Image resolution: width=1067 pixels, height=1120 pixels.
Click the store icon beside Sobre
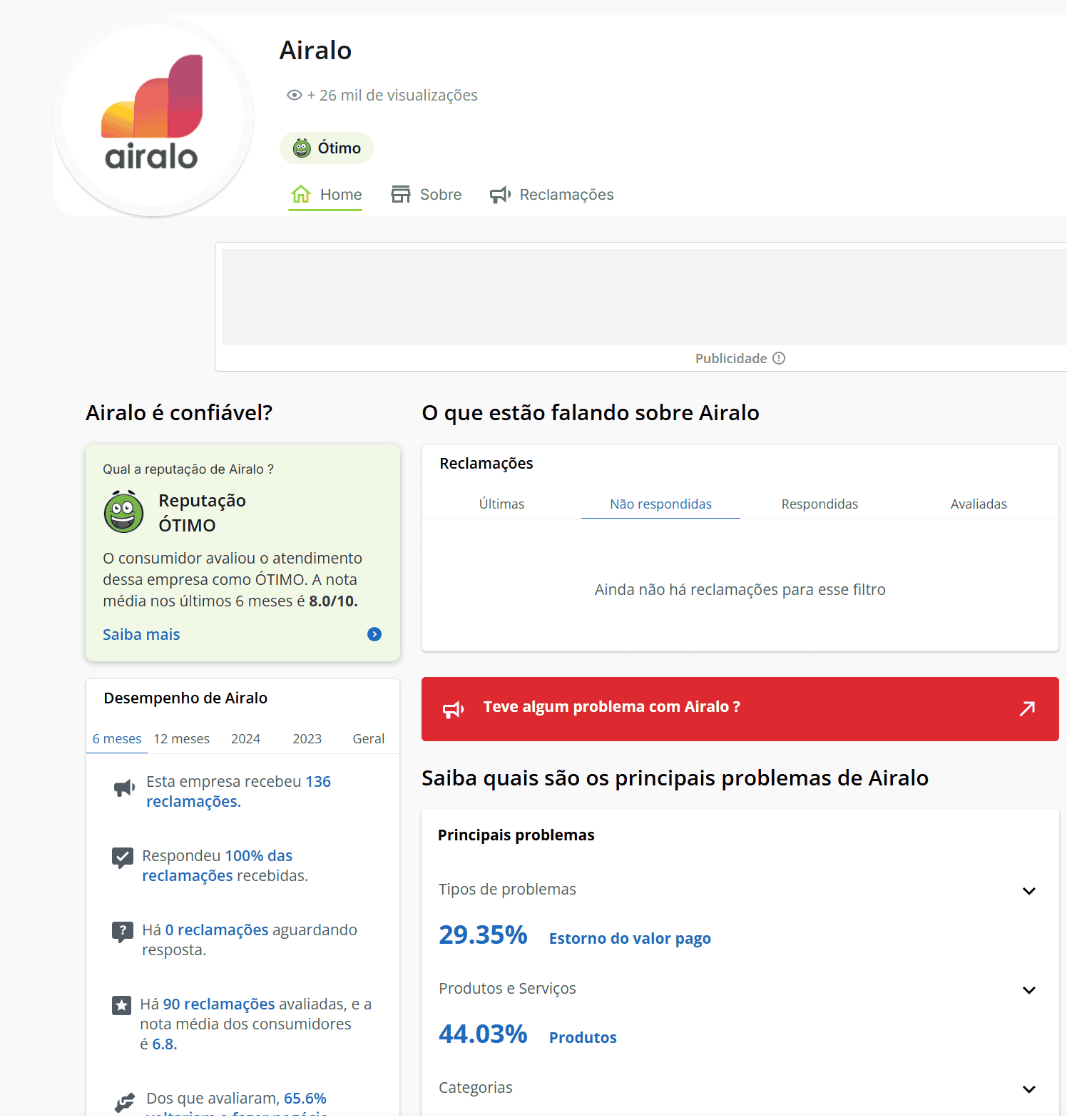click(x=401, y=194)
